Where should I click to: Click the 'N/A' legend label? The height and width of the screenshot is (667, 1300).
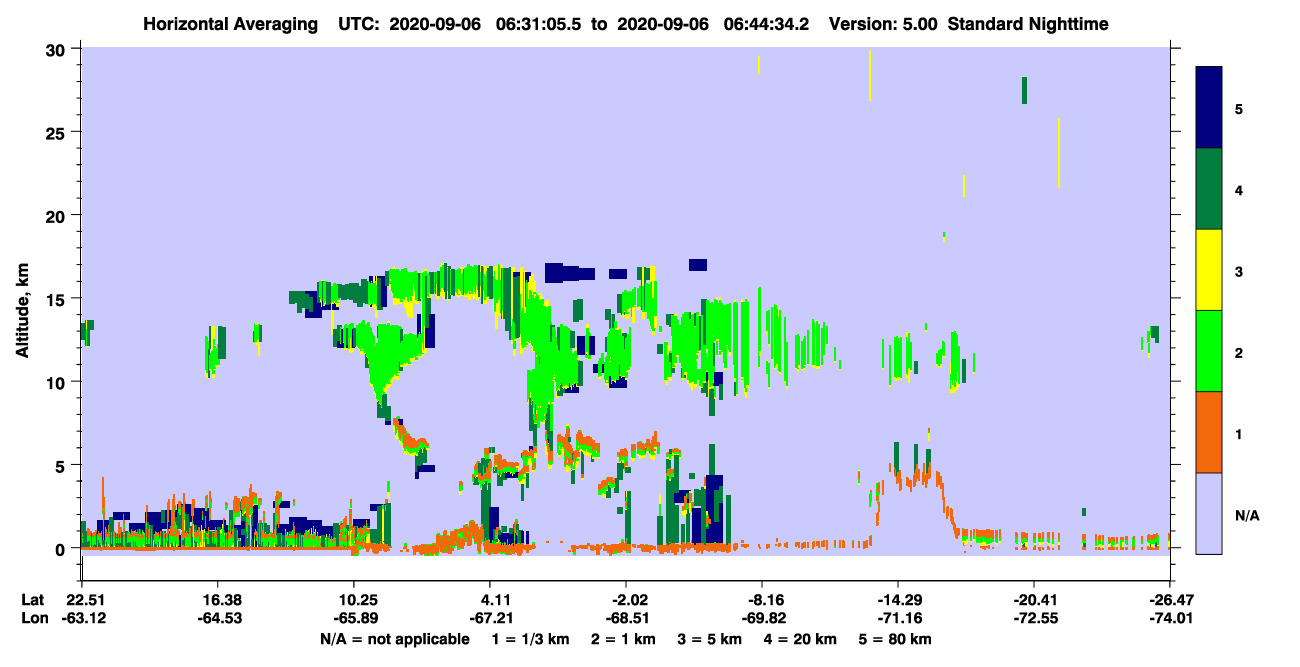(x=1246, y=515)
